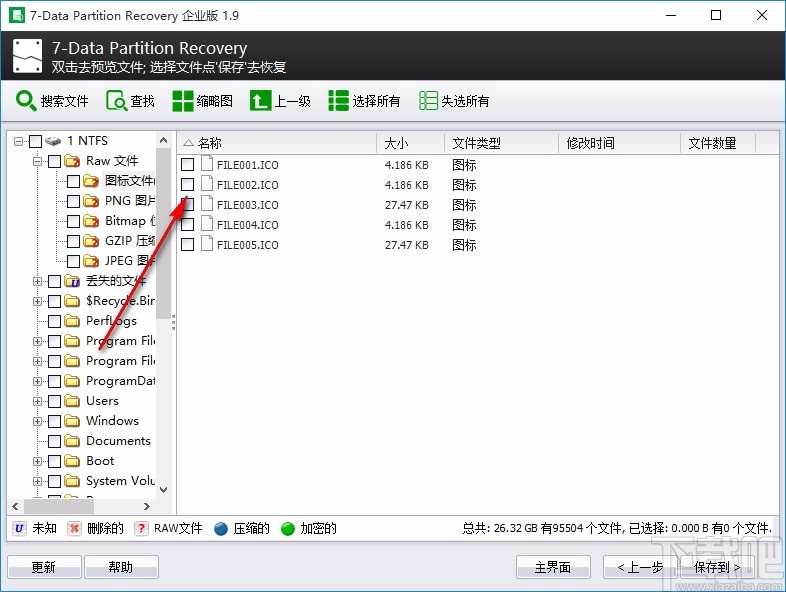Sort by 大小 column header

click(x=410, y=143)
